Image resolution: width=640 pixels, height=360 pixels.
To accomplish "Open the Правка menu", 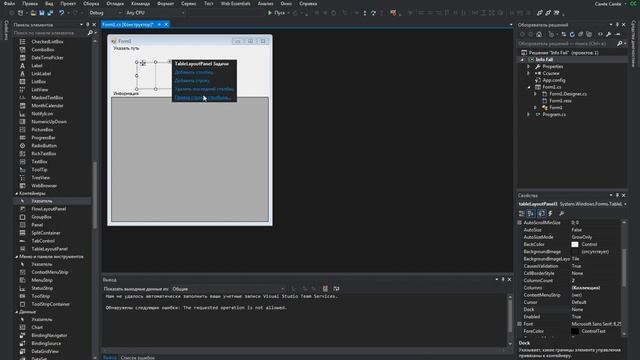I will tap(30, 4).
